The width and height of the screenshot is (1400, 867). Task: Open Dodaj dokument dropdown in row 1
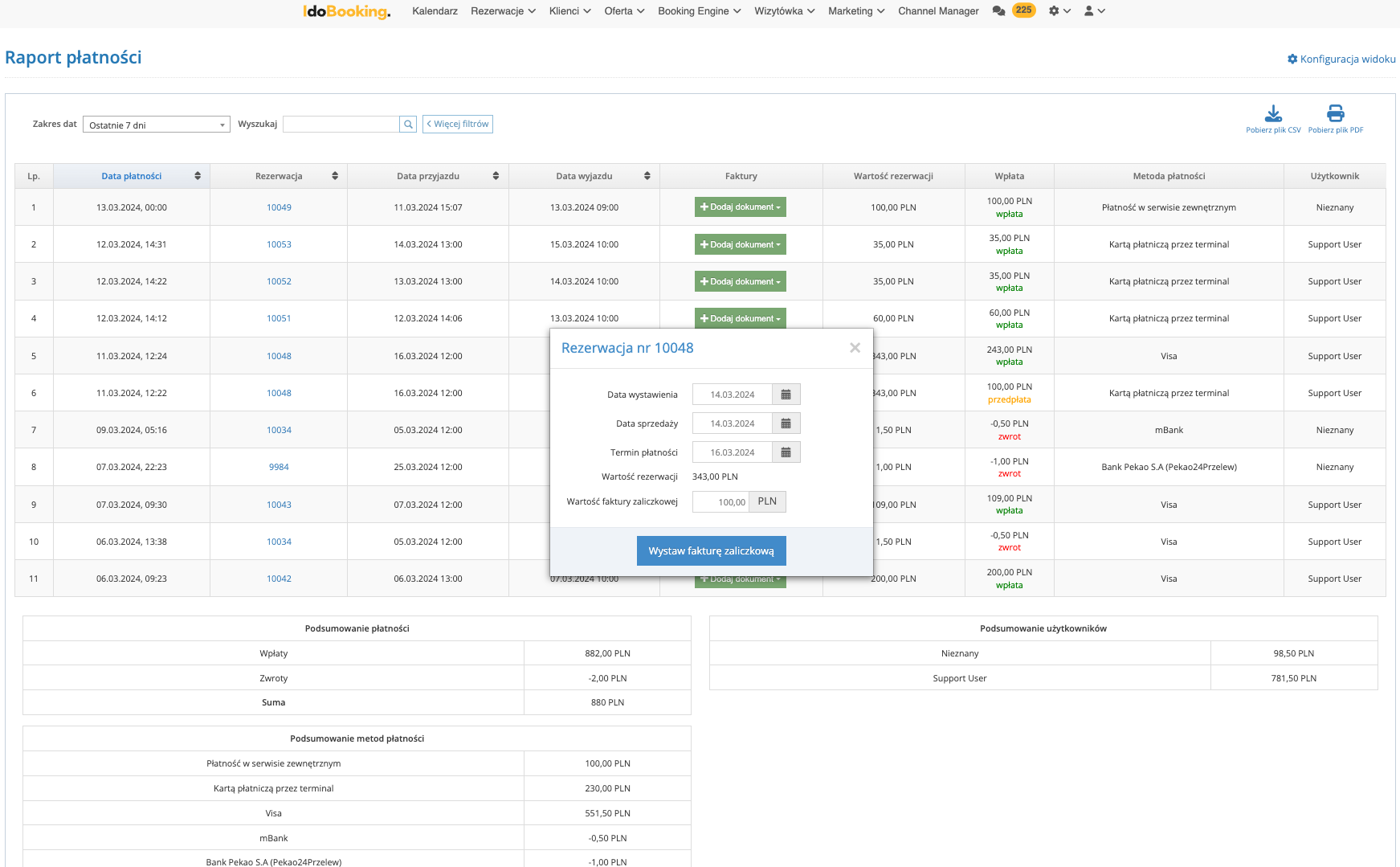(x=740, y=207)
